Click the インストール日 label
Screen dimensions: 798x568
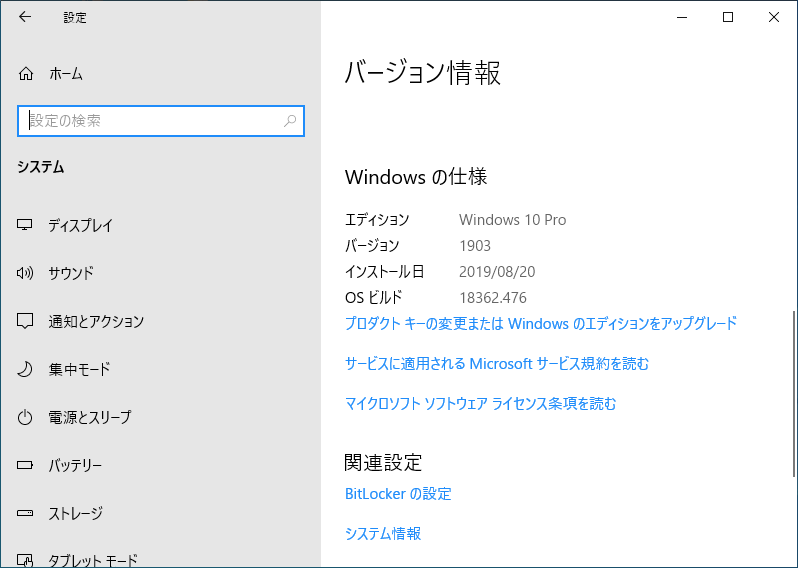click(x=384, y=272)
